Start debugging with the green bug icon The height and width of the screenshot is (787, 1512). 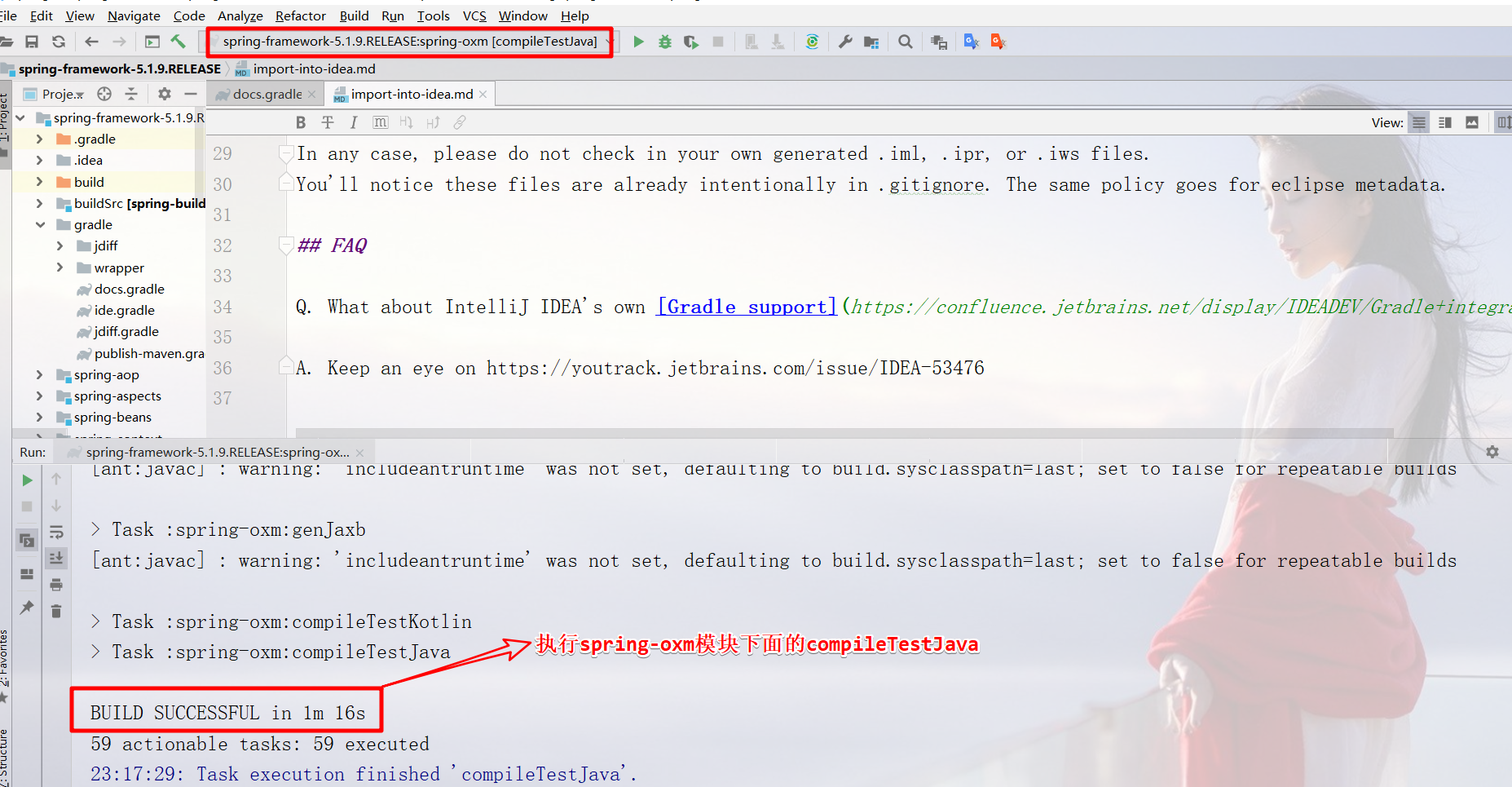pos(665,42)
